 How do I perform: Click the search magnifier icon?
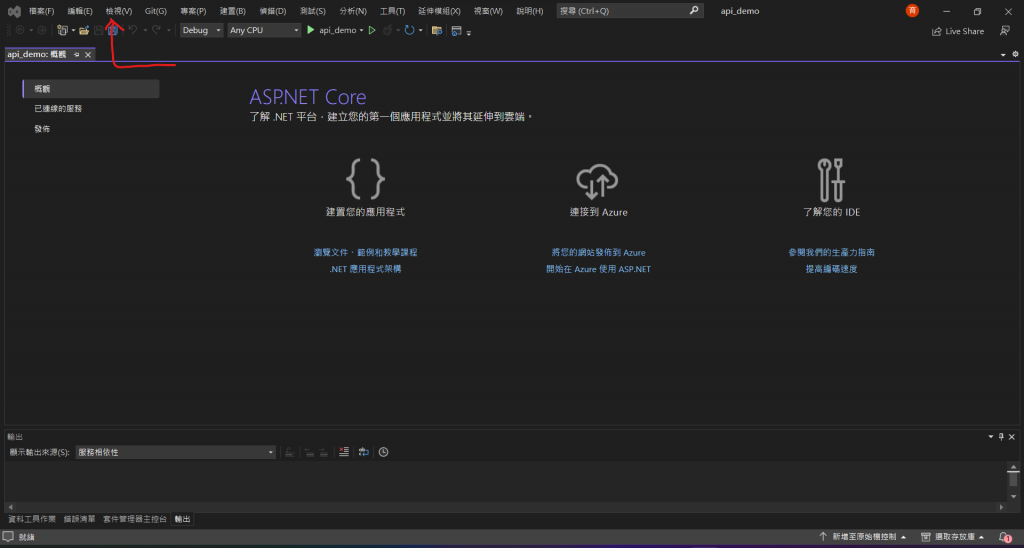694,10
